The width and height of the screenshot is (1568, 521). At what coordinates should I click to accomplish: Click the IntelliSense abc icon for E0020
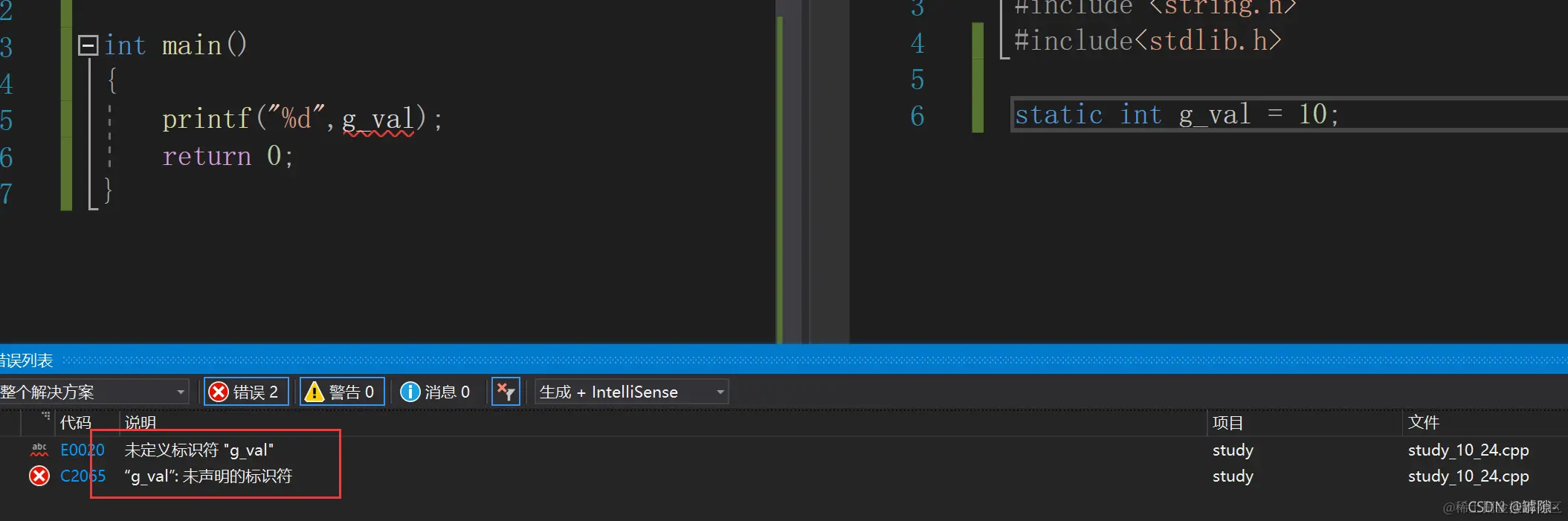[x=39, y=450]
